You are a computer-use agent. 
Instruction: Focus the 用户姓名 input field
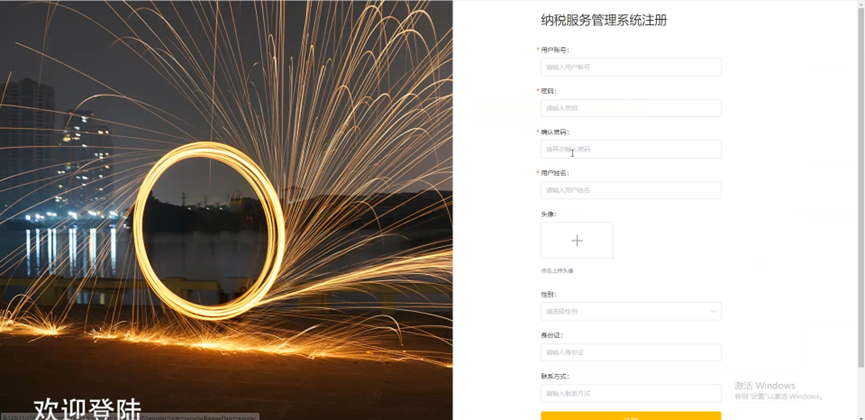tap(631, 190)
